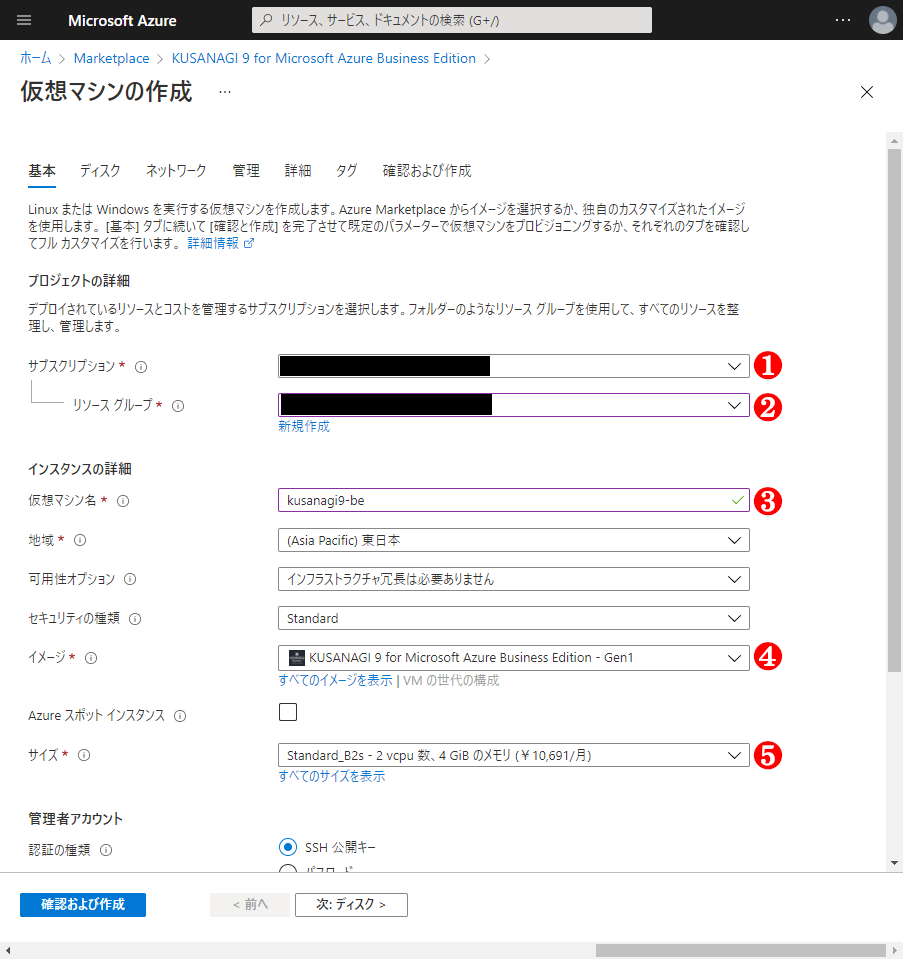Click すべてのイメージを表示 link
Viewport: 903px width, 959px height.
click(335, 680)
